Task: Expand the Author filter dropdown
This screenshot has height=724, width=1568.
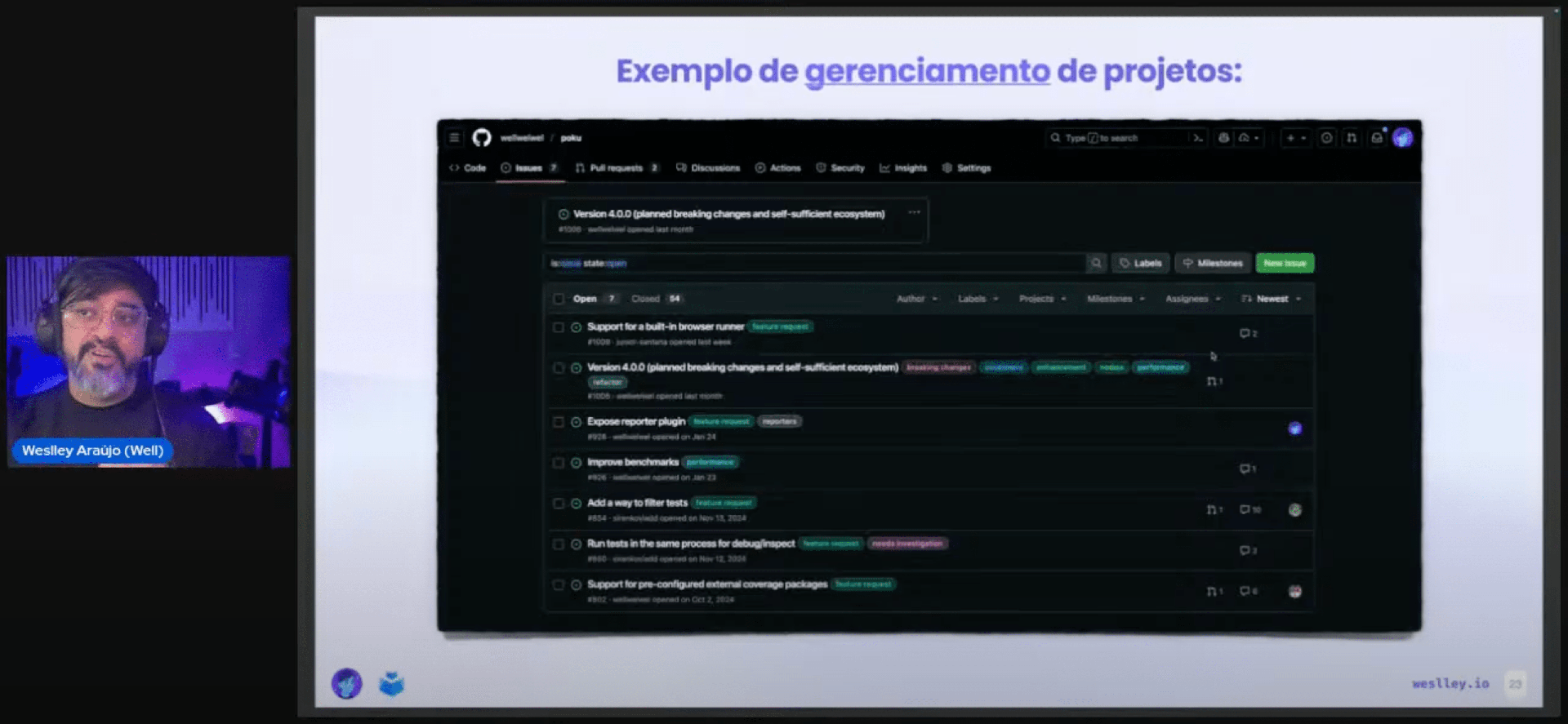Action: tap(916, 299)
